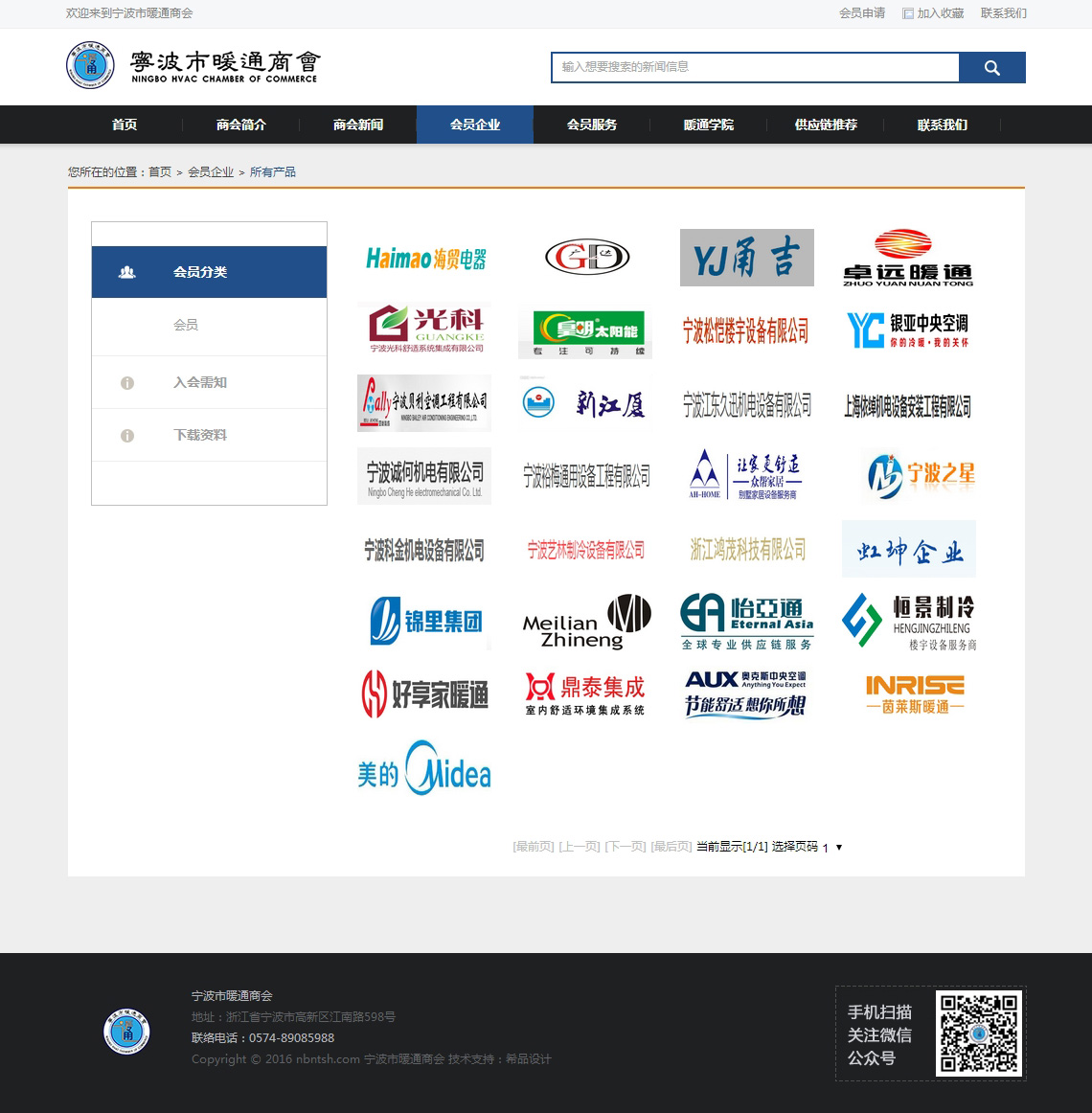This screenshot has height=1113, width=1092.
Task: Open the 银亚中央空调 YC logo
Action: click(x=909, y=330)
